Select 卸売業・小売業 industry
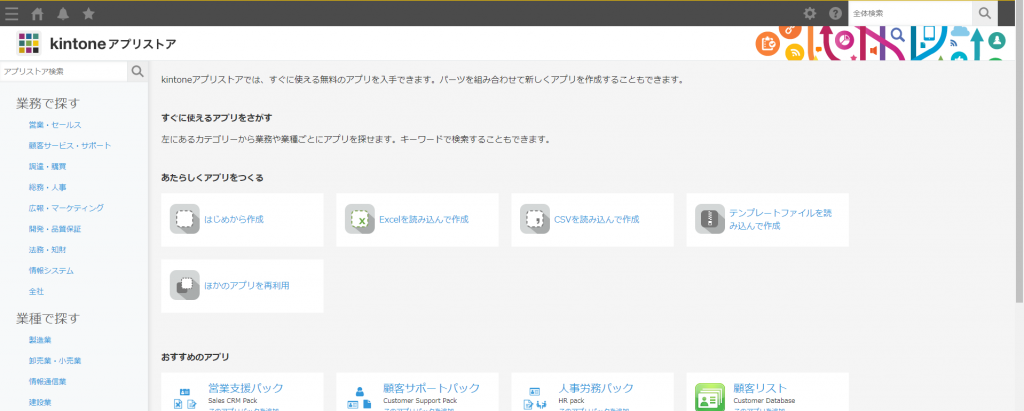Screen dimensions: 1024x411 point(55,361)
